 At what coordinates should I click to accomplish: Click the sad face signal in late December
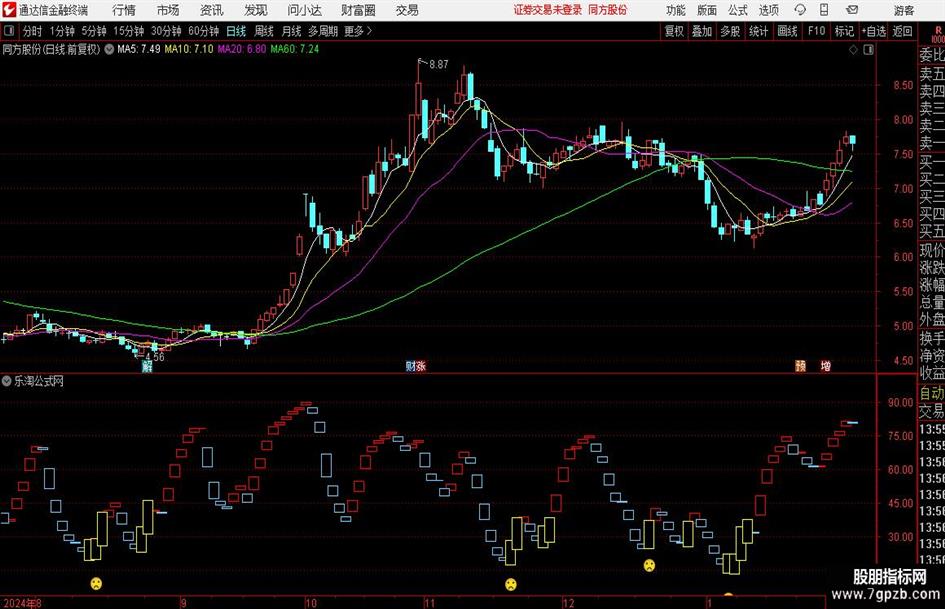click(649, 566)
